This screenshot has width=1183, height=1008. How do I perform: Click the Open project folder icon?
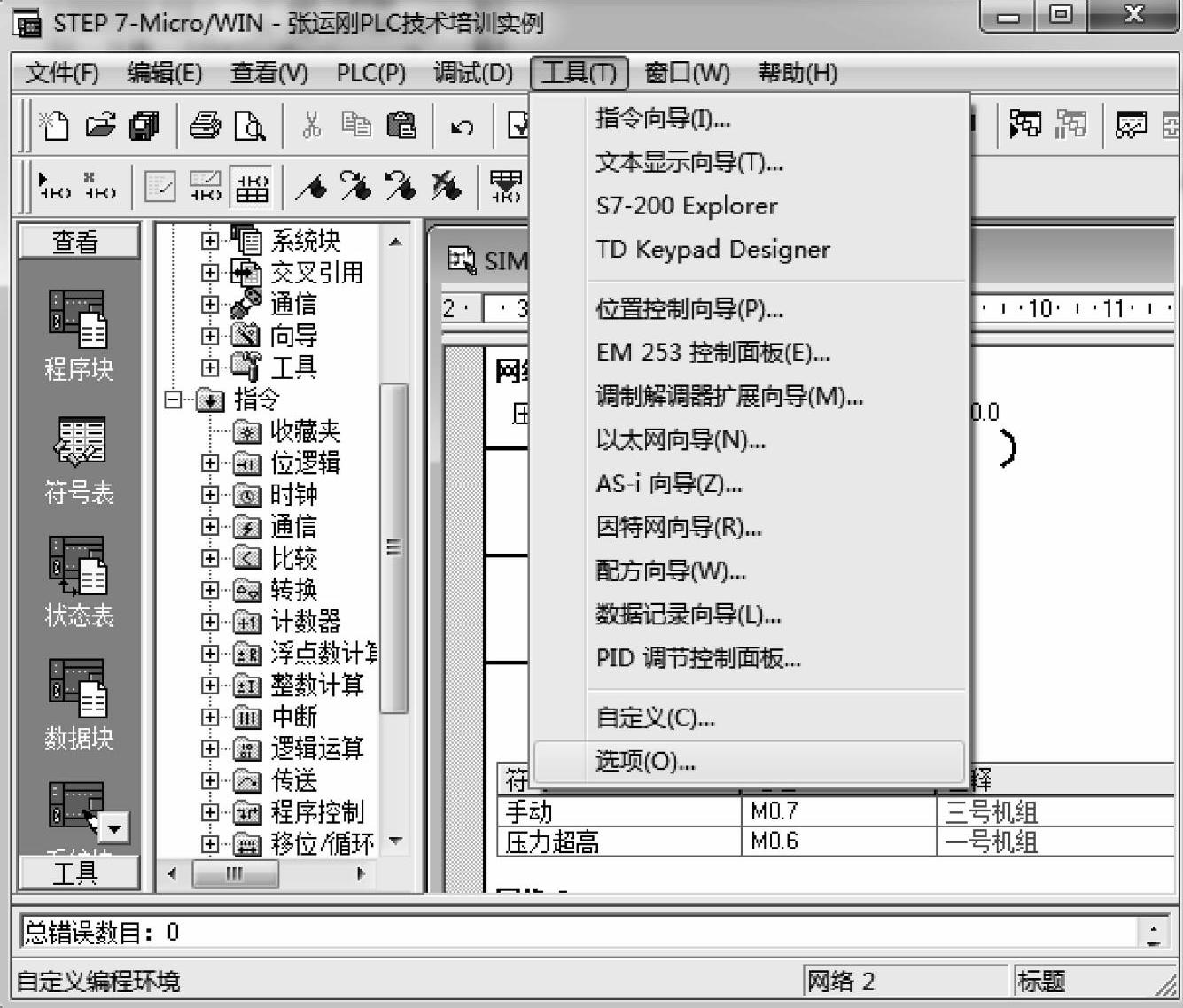(100, 126)
